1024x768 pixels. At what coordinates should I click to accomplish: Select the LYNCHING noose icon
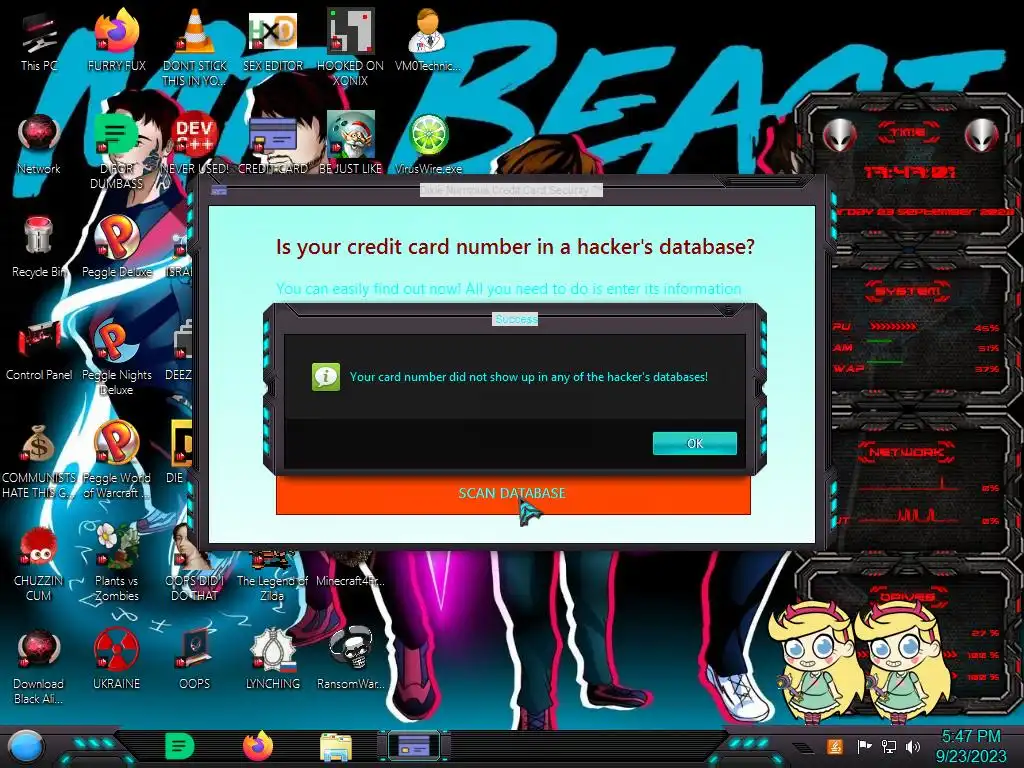pos(273,660)
